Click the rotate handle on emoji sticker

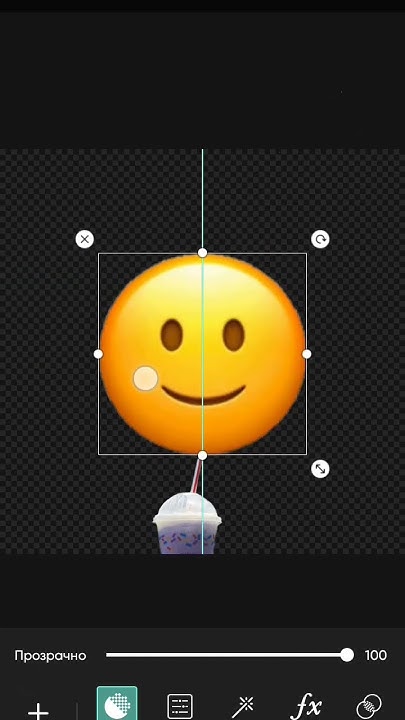coord(320,239)
